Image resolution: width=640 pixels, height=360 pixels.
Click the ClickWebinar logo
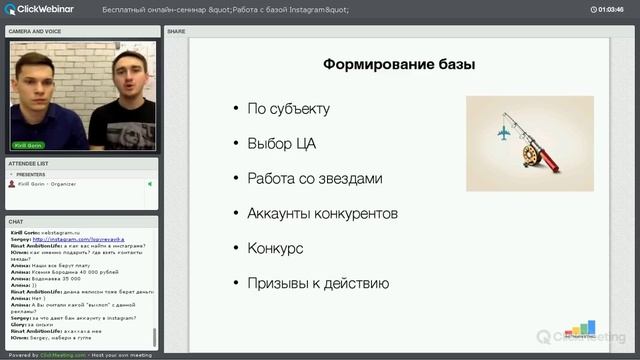39,9
